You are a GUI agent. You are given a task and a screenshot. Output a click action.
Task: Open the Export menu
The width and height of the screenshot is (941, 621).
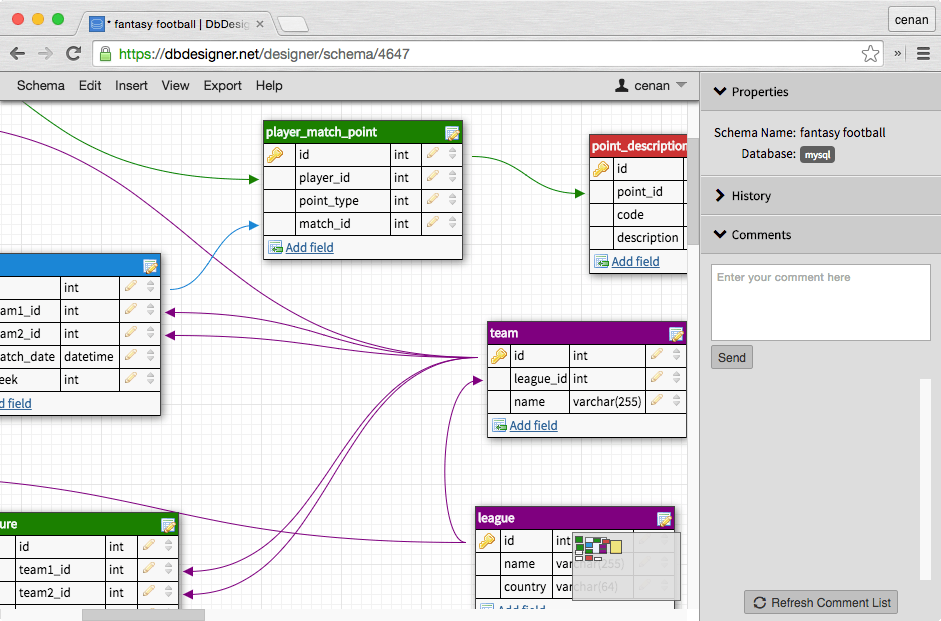pos(222,86)
